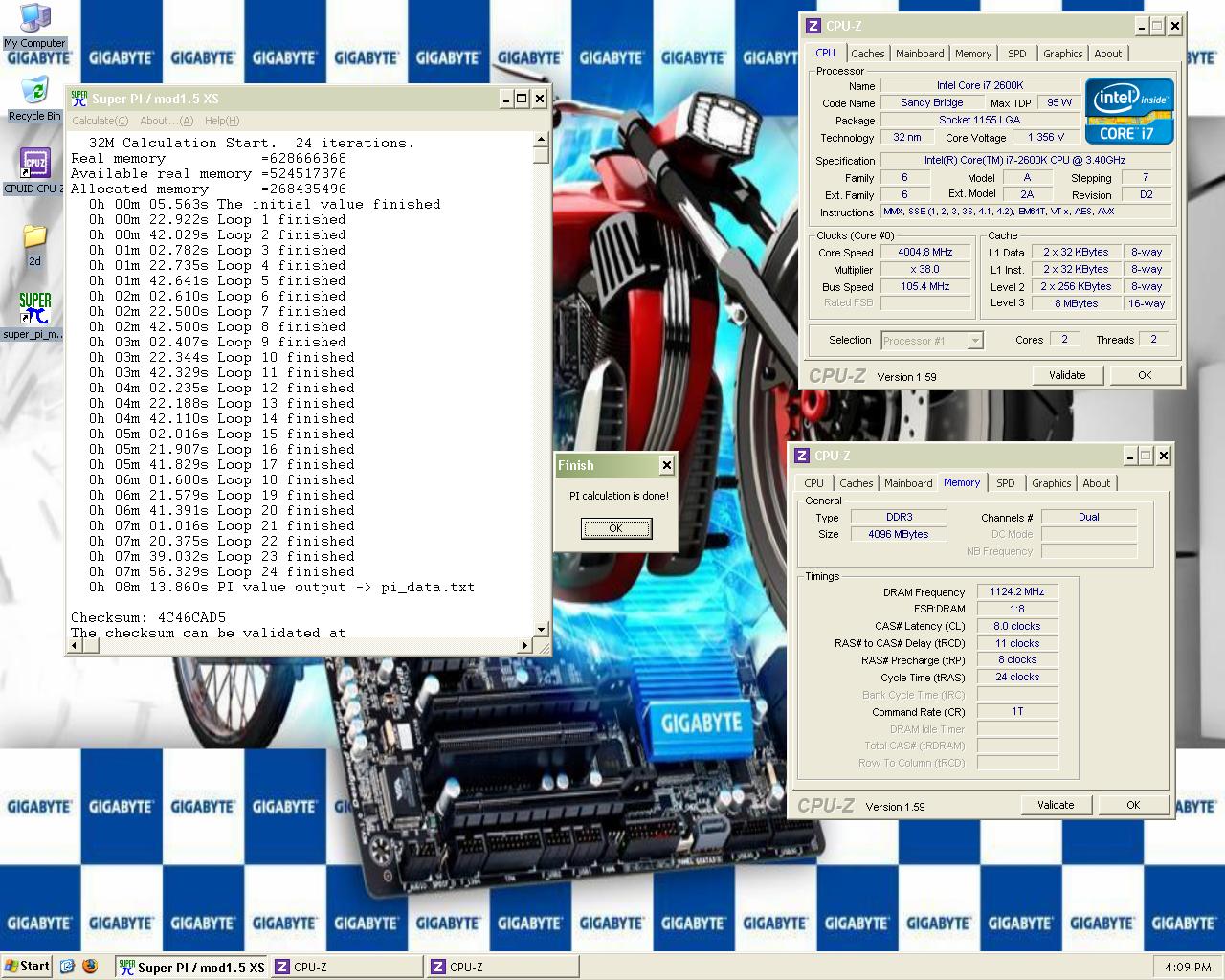Click Super PI vertical scroll up arrow
Viewport: 1225px width, 980px height.
[x=542, y=141]
